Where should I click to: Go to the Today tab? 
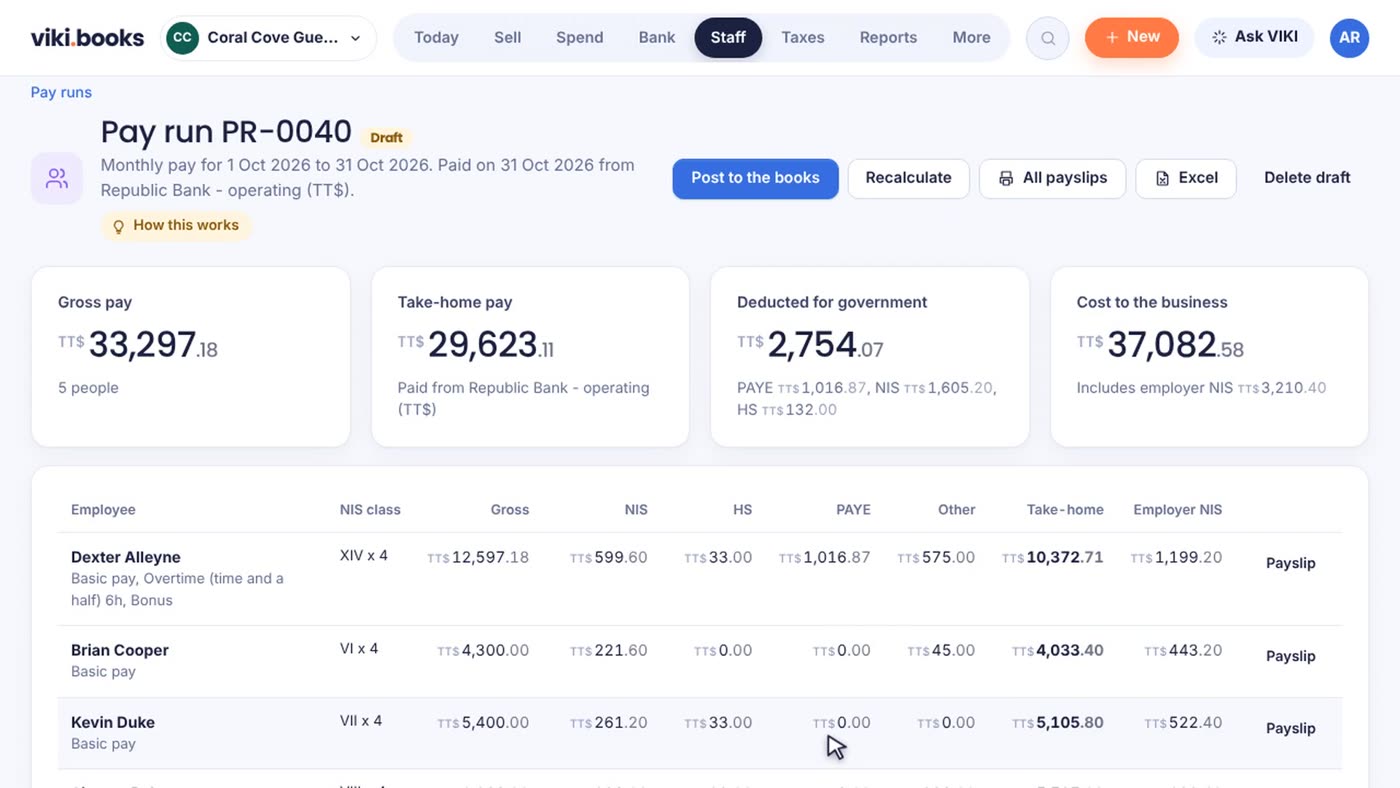(x=436, y=38)
